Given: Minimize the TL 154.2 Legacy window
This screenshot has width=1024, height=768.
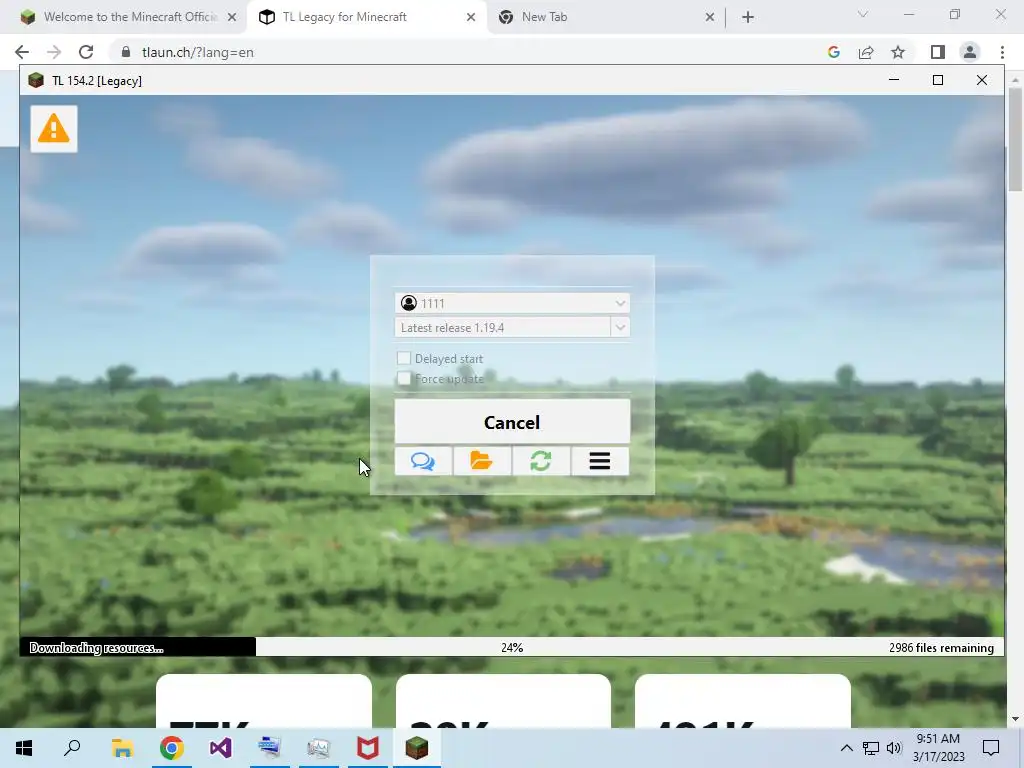Looking at the screenshot, I should (894, 80).
